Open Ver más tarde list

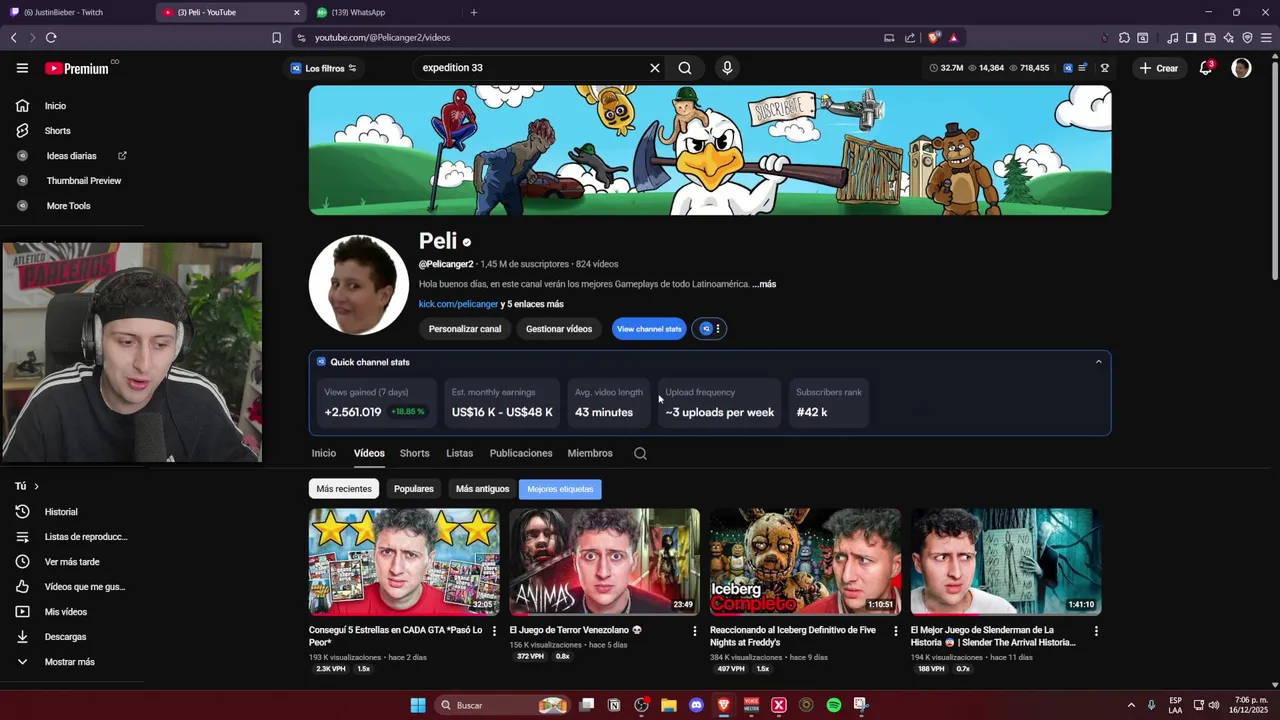tap(72, 562)
